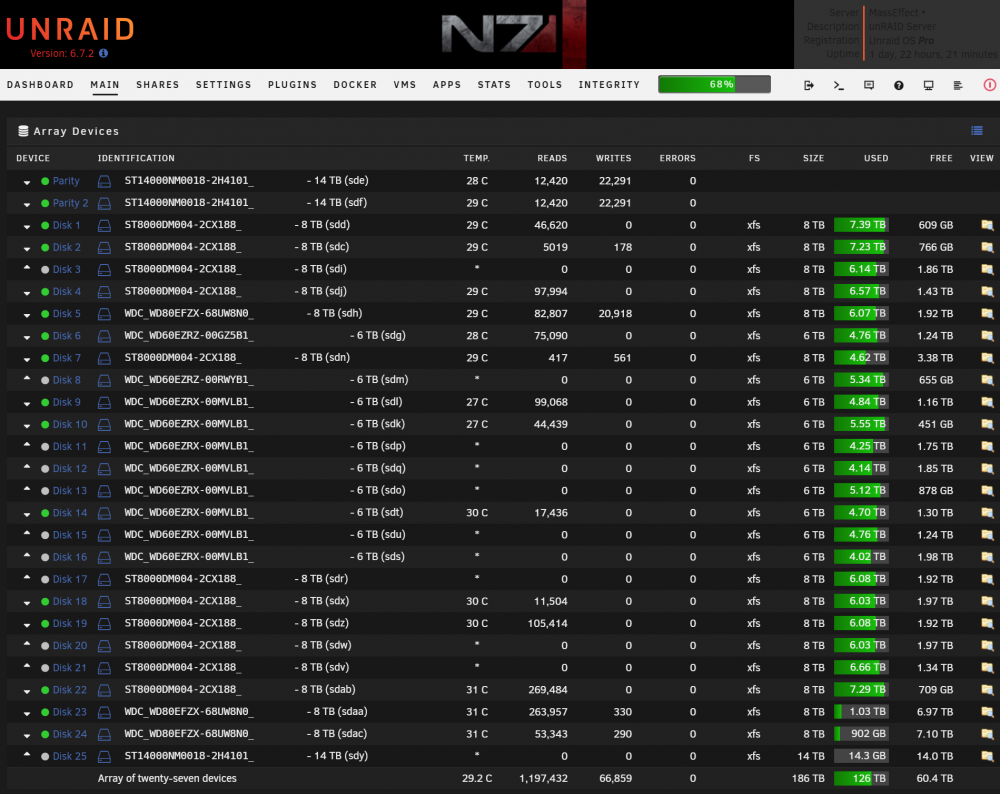Click the red alert icon in the top bar

click(x=989, y=85)
